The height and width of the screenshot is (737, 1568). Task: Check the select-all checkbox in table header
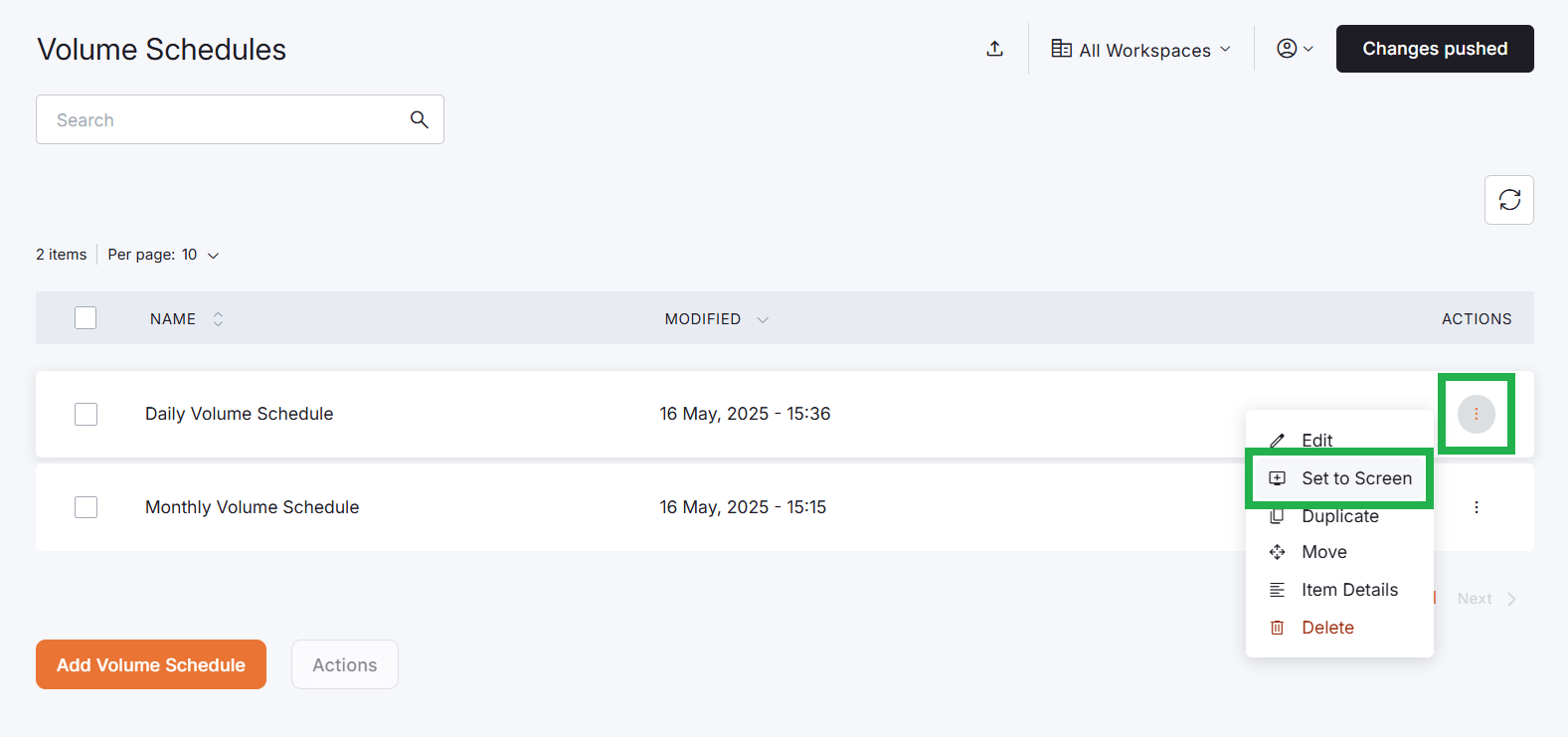pos(86,317)
